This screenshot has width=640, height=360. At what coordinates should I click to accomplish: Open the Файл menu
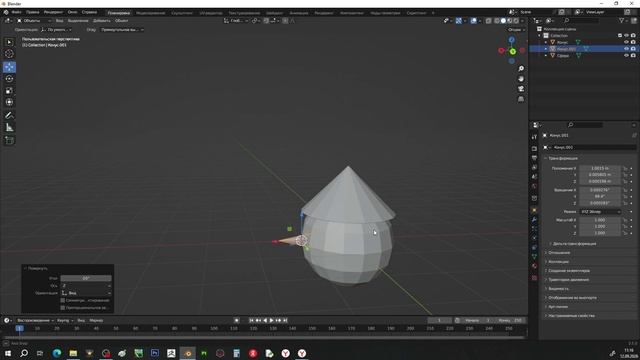[17, 12]
